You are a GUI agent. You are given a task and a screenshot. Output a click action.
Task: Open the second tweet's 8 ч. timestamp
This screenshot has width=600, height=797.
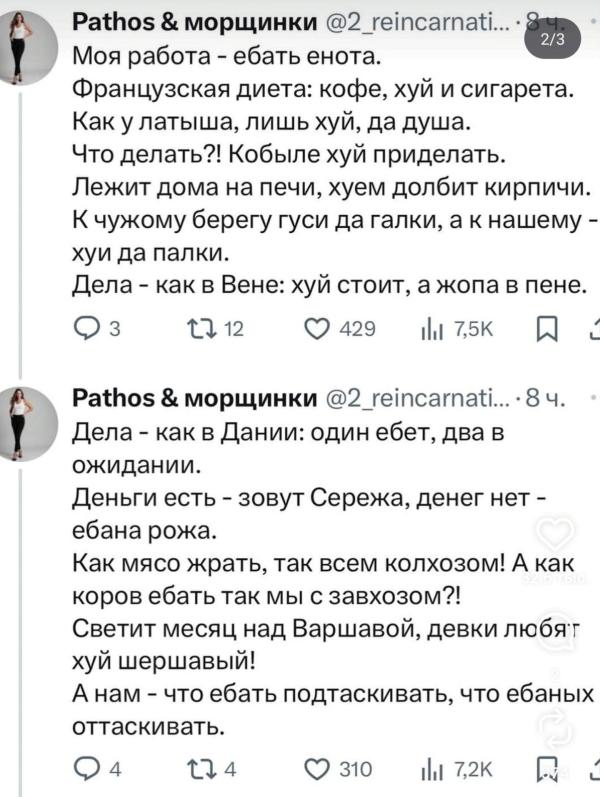pos(548,401)
